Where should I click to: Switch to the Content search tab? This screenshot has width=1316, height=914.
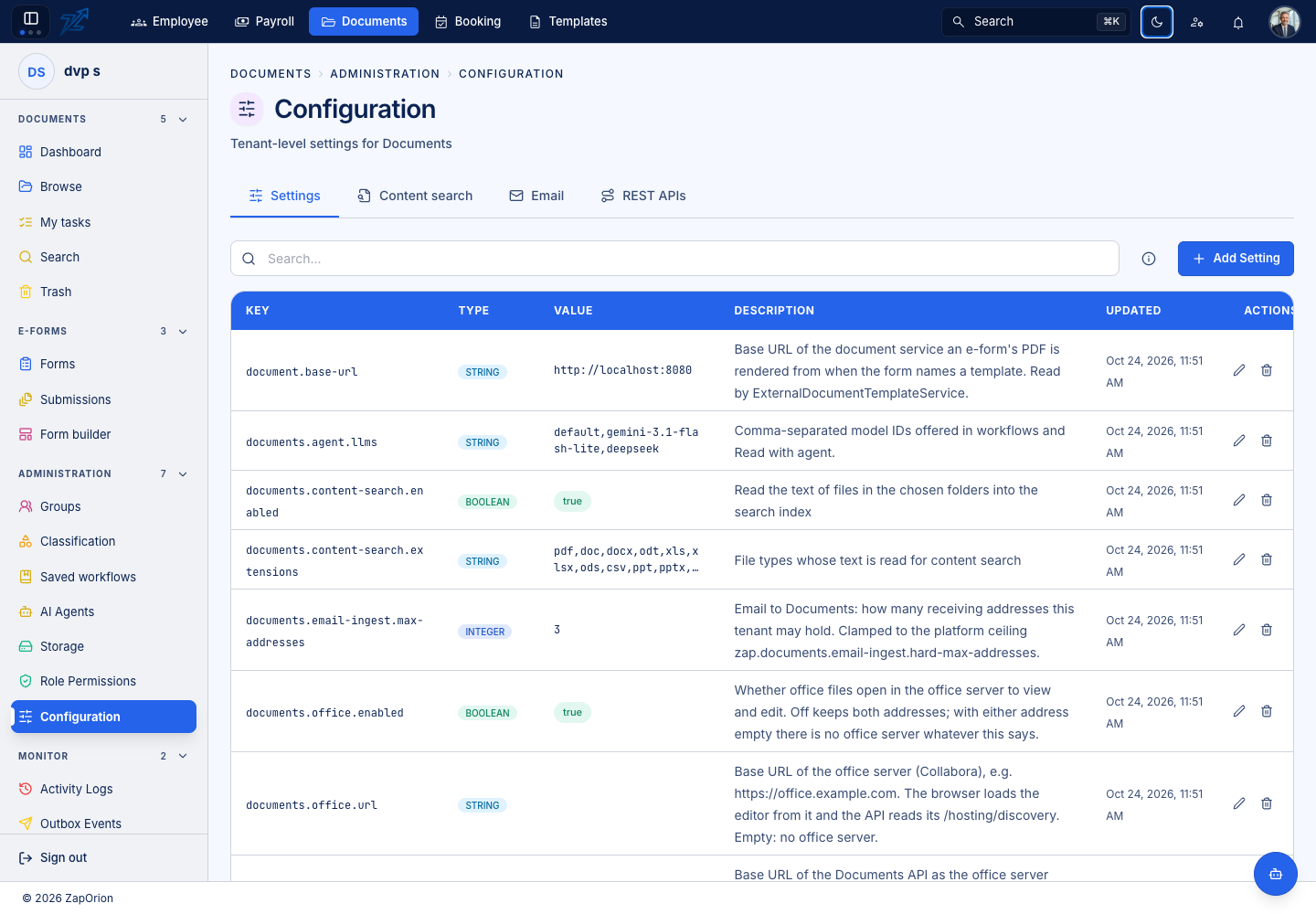[415, 196]
